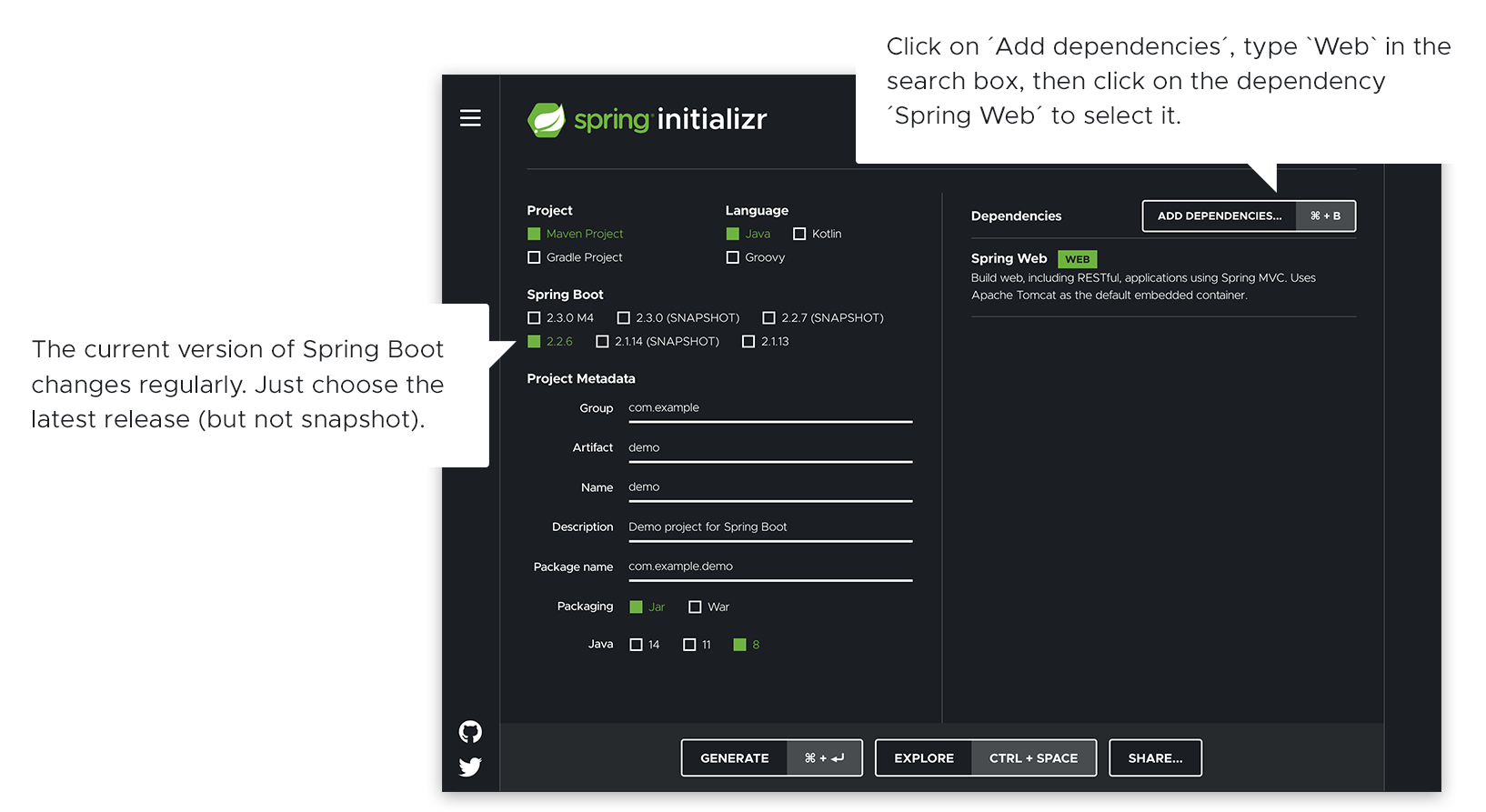Open the Twitter bird icon link
The image size is (1486, 812).
470,767
